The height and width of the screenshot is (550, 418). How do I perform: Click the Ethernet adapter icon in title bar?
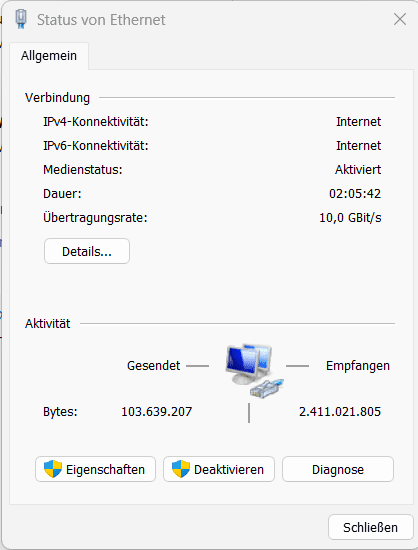(x=21, y=19)
